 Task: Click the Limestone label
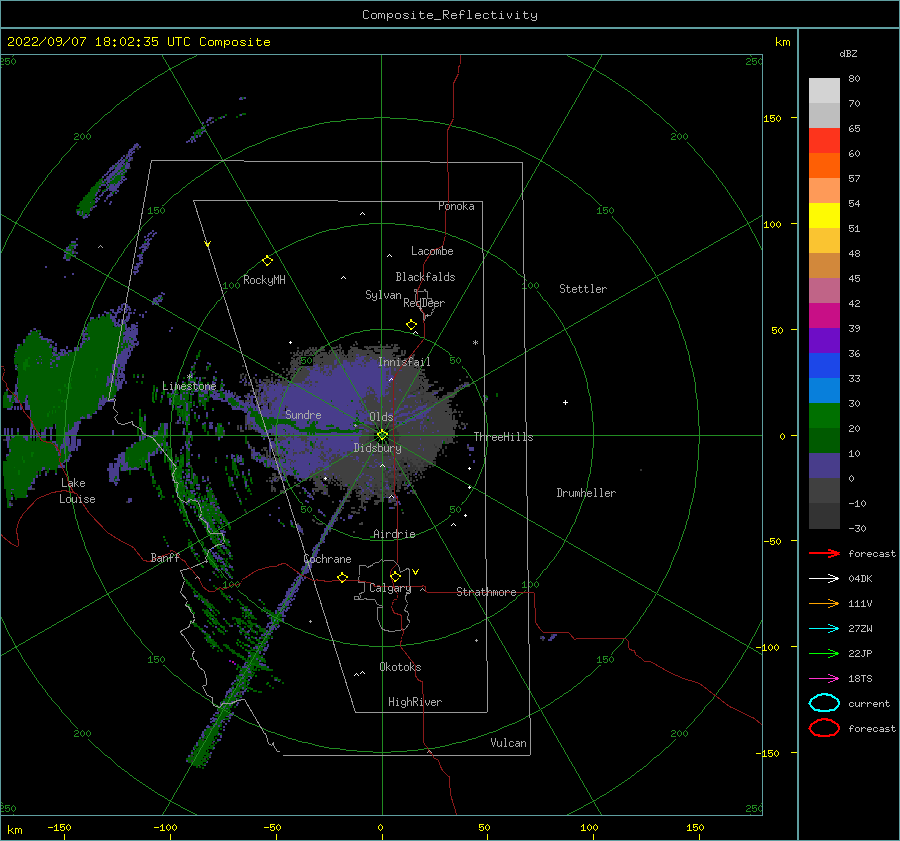[189, 386]
